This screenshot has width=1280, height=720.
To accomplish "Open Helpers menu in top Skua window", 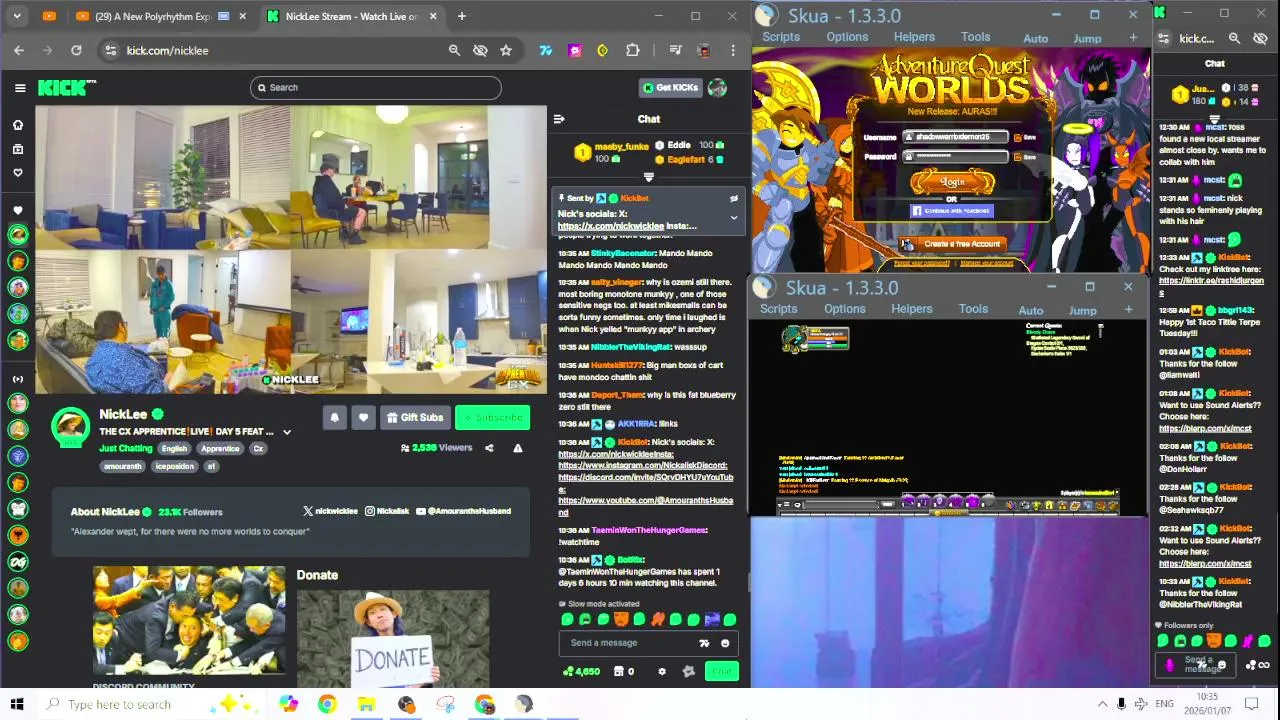I will (914, 37).
